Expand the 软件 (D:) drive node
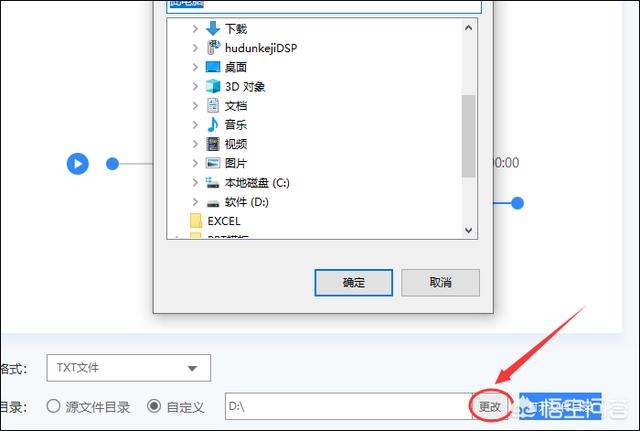640x431 pixels. pos(195,202)
